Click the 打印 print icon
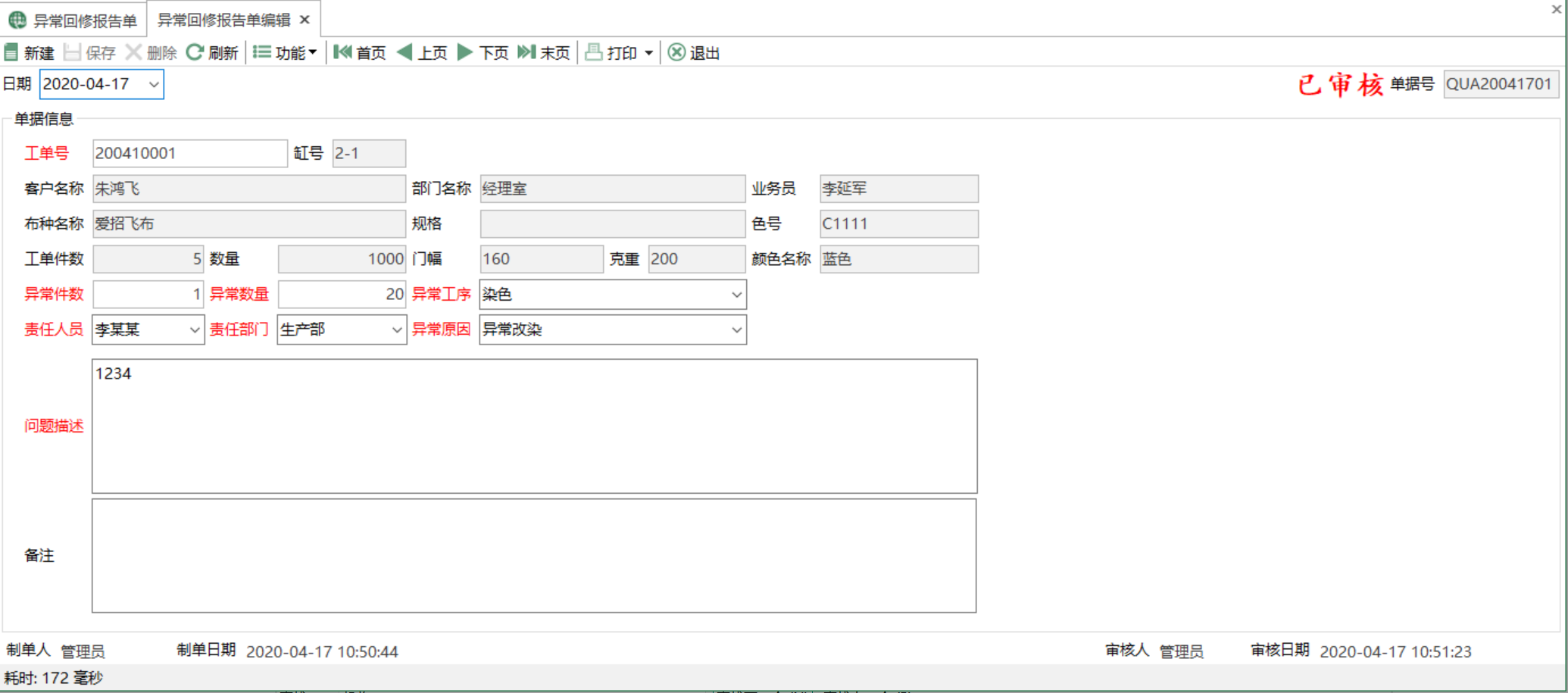This screenshot has height=693, width=1568. tap(594, 52)
